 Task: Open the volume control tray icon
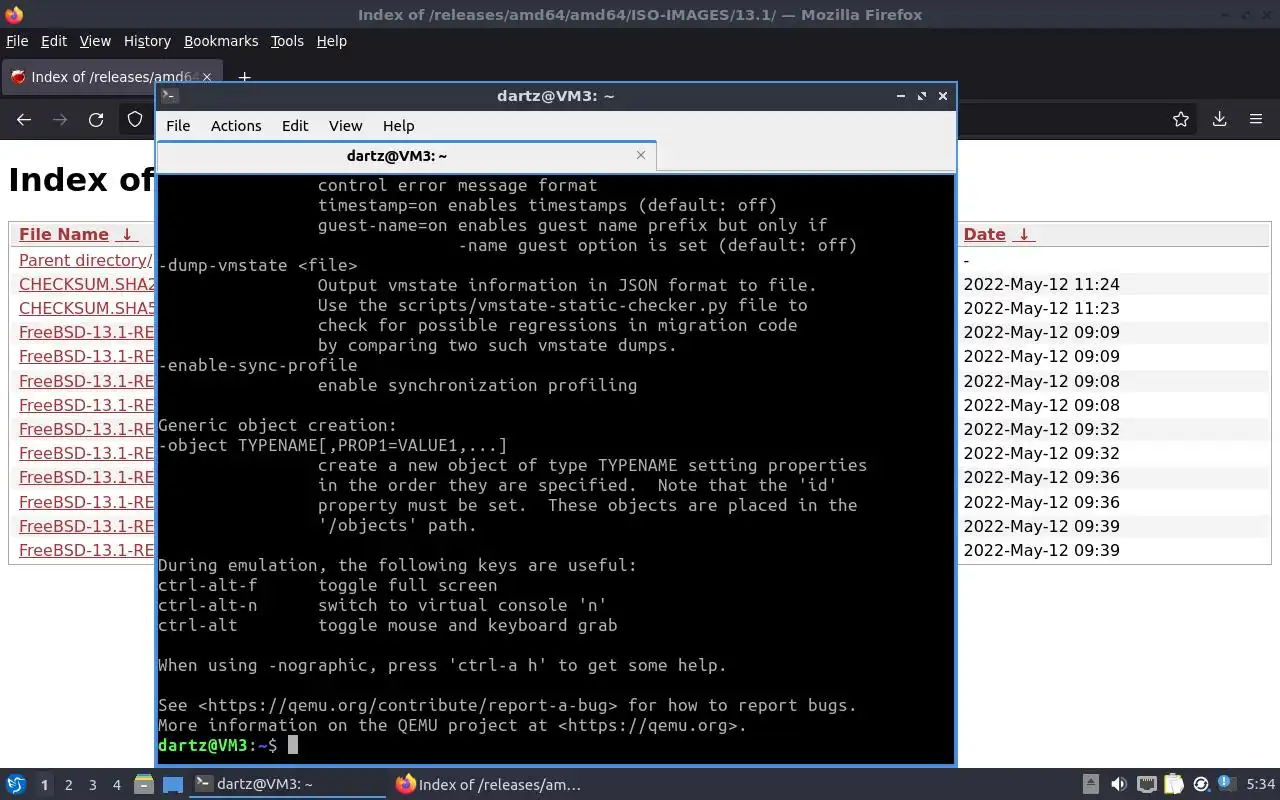(x=1119, y=785)
